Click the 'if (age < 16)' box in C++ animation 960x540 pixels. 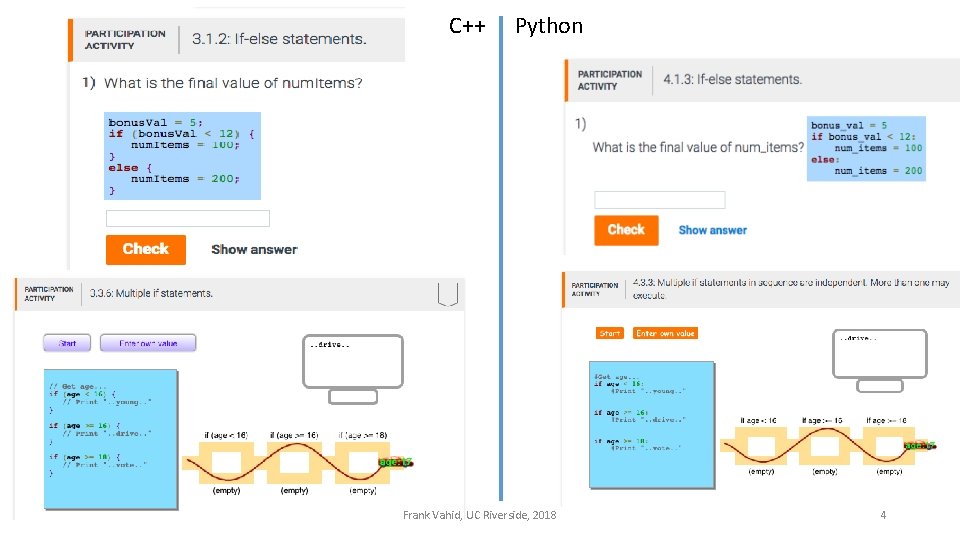click(226, 463)
